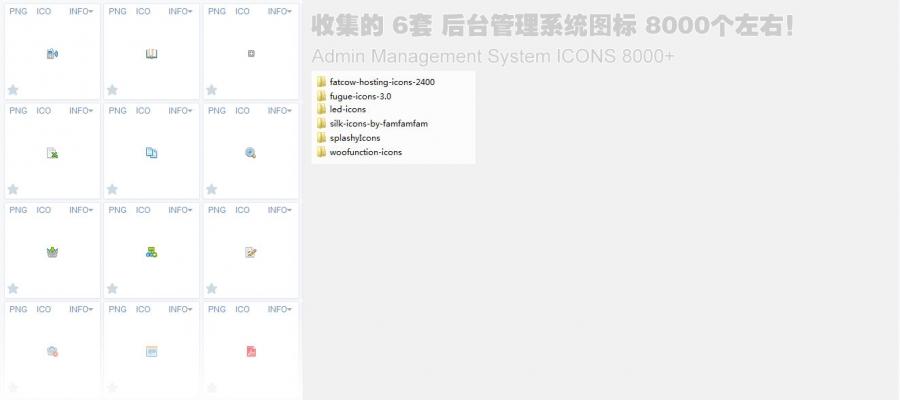Star the flowchart icon card
This screenshot has height=400, width=900.
[112, 288]
